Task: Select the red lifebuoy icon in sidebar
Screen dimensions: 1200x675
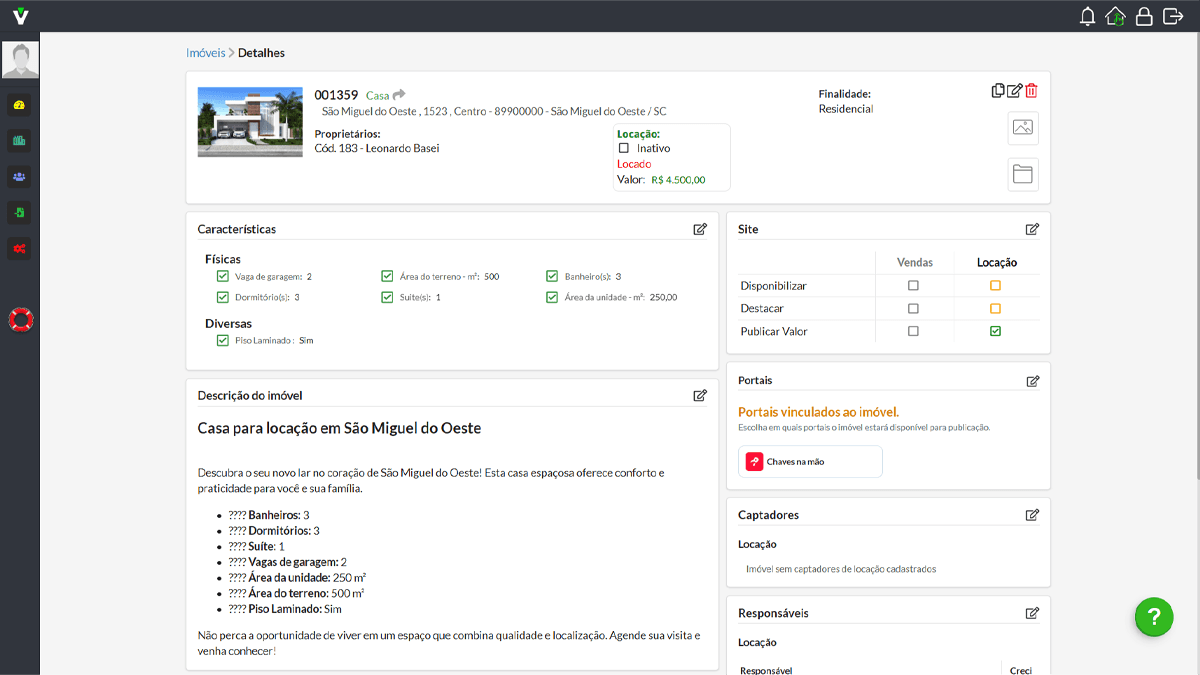Action: pos(20,319)
